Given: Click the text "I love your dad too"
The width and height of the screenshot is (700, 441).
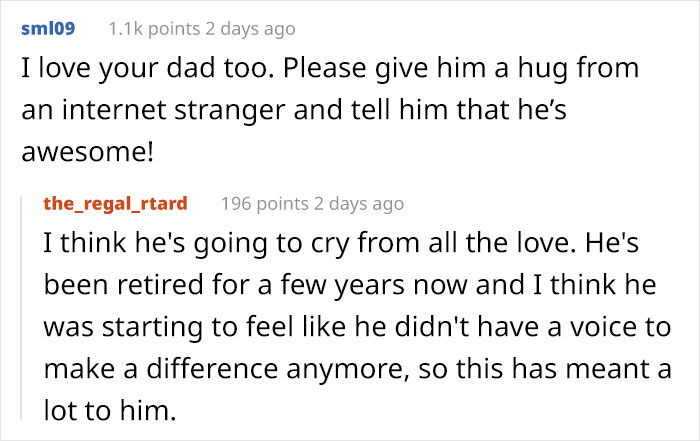Looking at the screenshot, I should tap(112, 72).
